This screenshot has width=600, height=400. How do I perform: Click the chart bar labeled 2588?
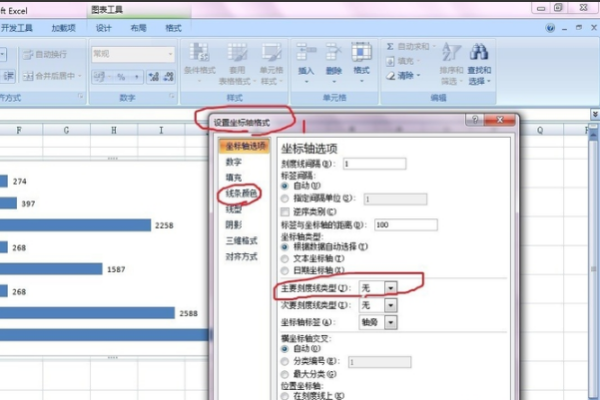87,313
